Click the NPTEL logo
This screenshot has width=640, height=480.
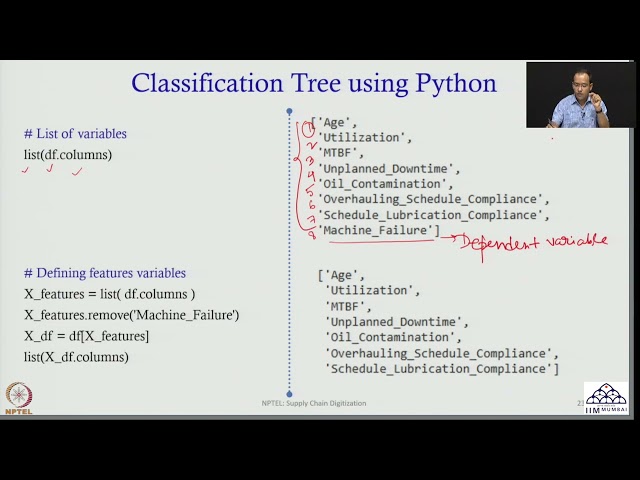click(19, 398)
